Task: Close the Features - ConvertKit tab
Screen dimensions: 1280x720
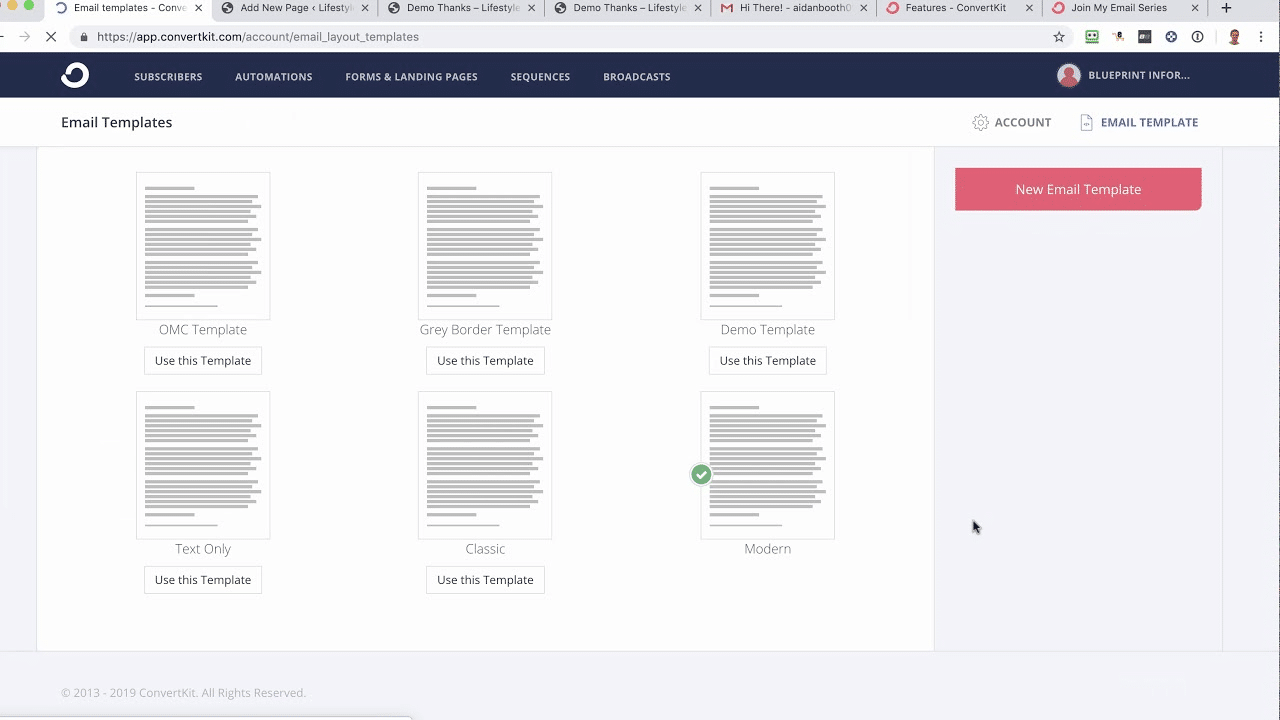Action: click(1029, 8)
